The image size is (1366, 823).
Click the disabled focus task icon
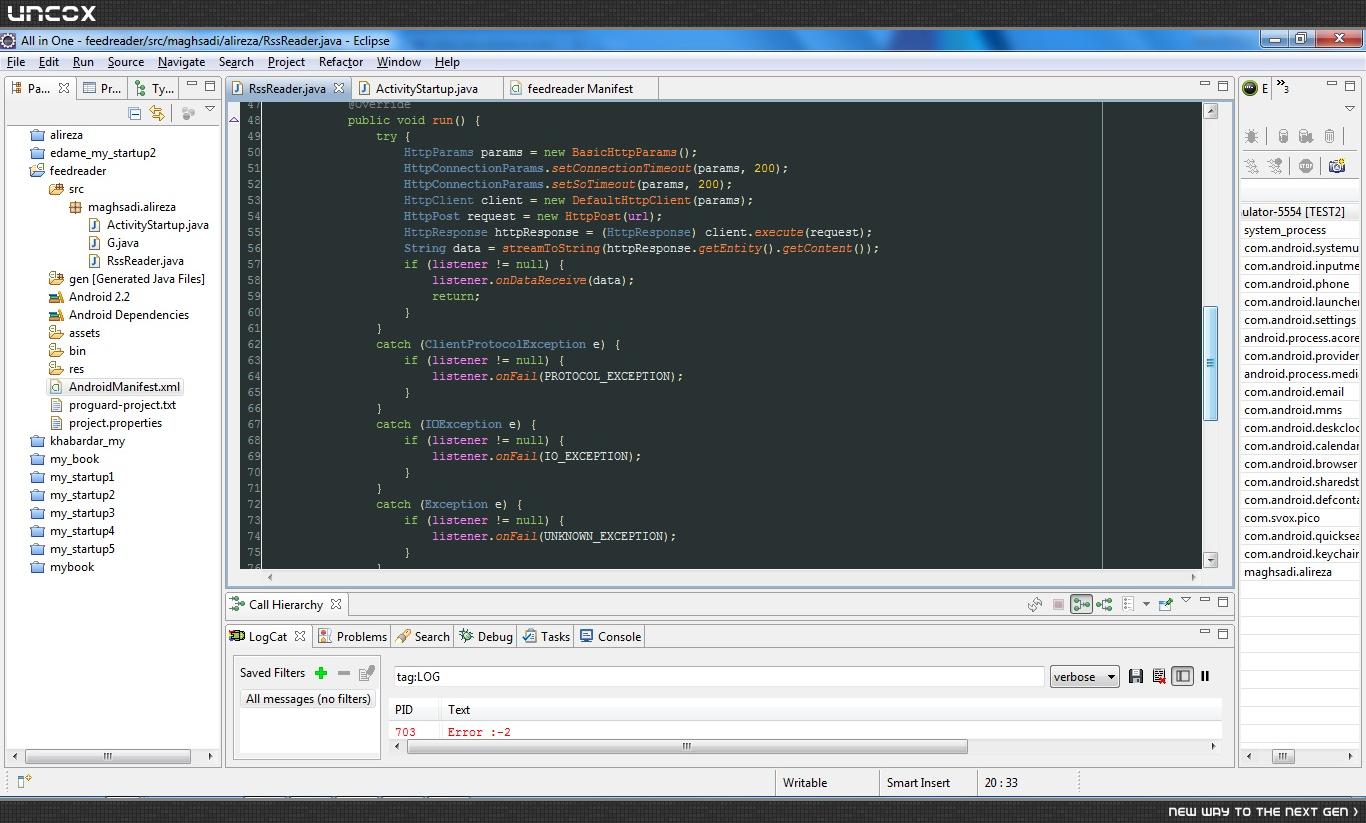(188, 113)
